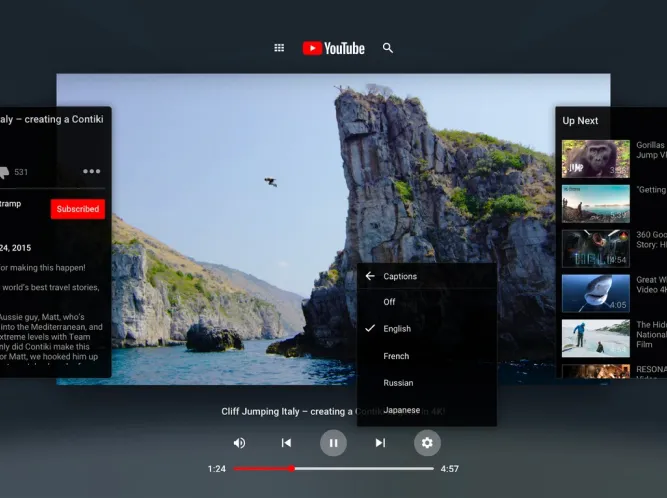Viewport: 667px width, 498px height.
Task: Open the apps grid icon
Action: pos(279,48)
